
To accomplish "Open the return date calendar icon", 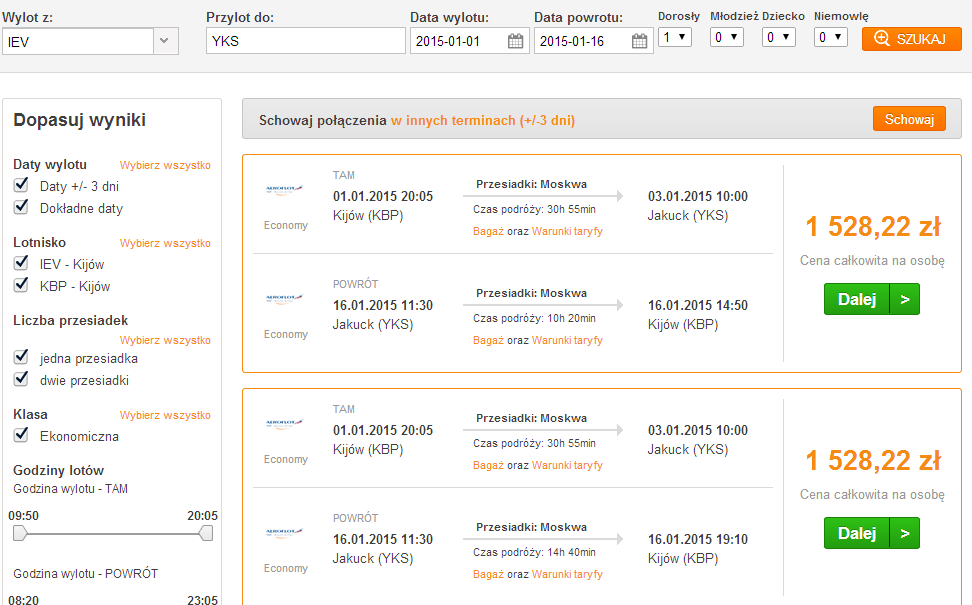I will pyautogui.click(x=639, y=42).
